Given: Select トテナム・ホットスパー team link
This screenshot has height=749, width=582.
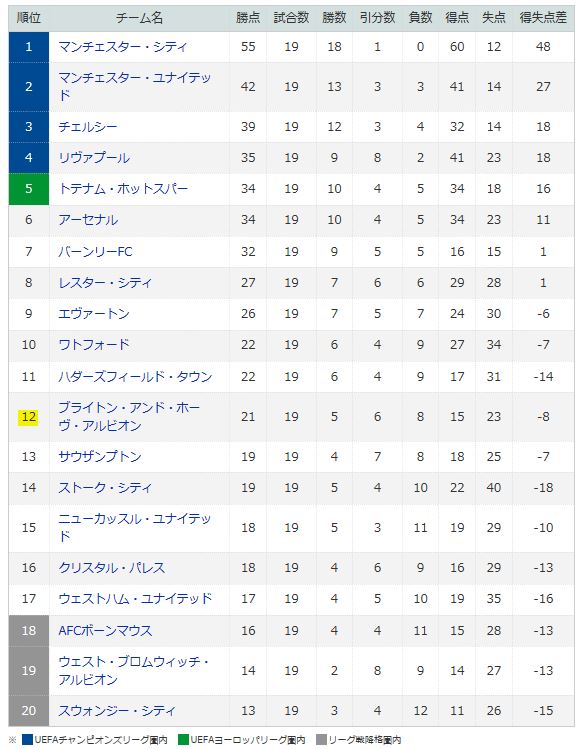Looking at the screenshot, I should pyautogui.click(x=123, y=189).
